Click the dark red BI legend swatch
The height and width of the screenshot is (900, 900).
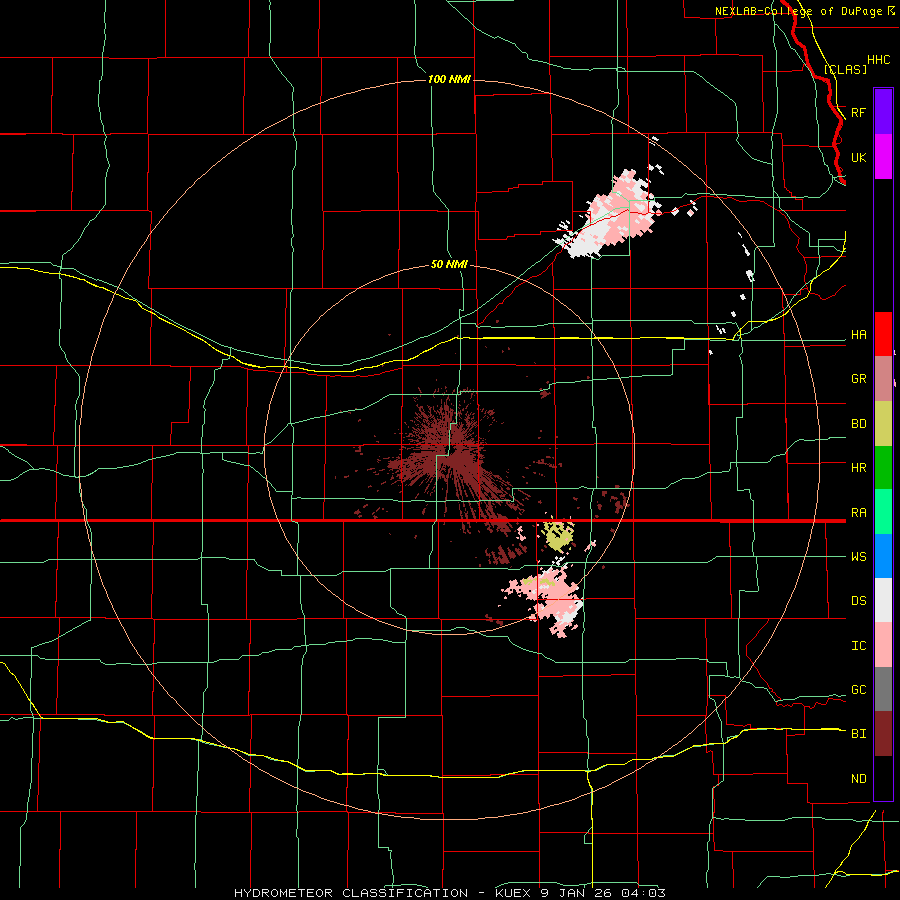tap(883, 734)
